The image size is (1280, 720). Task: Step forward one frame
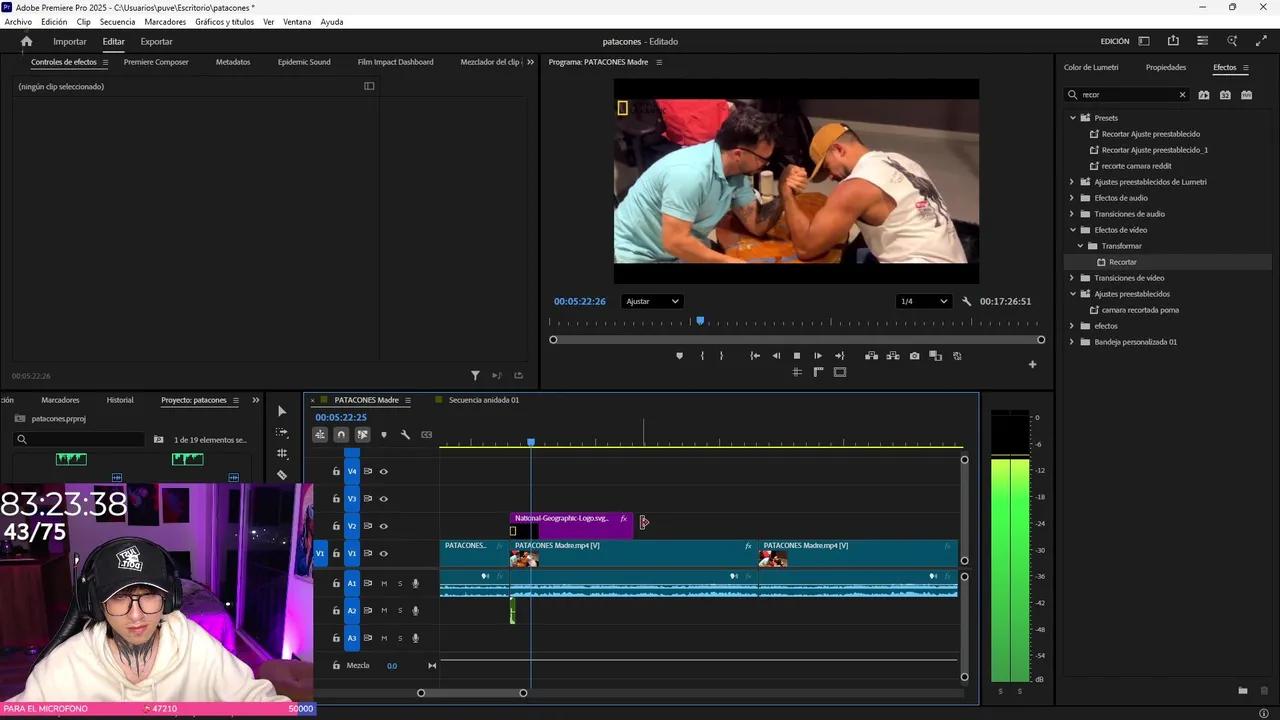click(x=818, y=356)
